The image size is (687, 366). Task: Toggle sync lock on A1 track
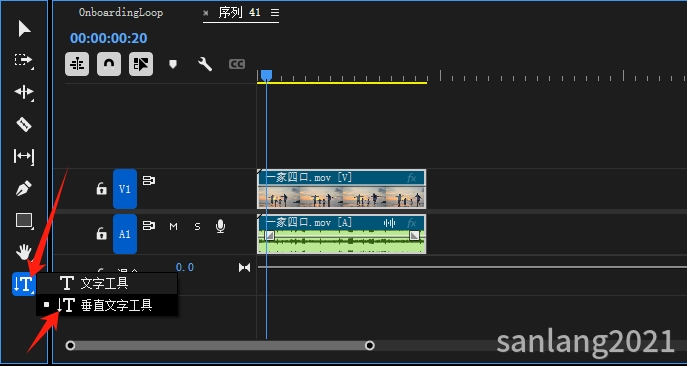[149, 225]
